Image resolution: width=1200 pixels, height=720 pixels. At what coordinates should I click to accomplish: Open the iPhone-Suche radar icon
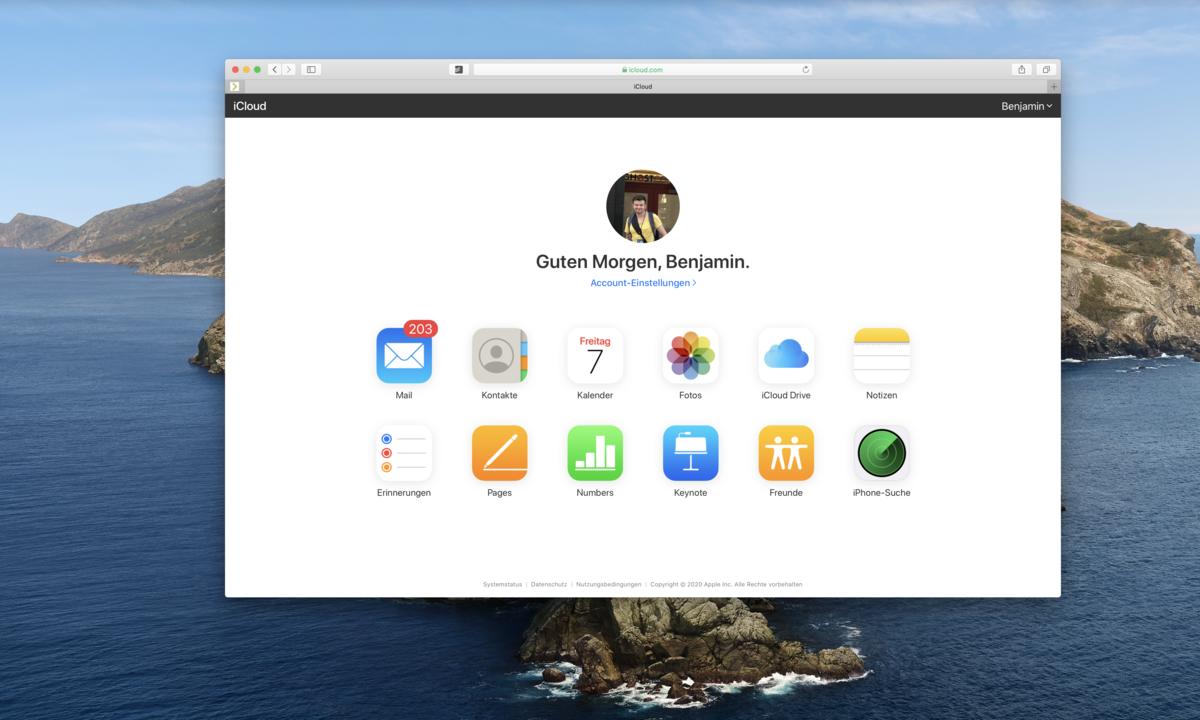(x=881, y=453)
